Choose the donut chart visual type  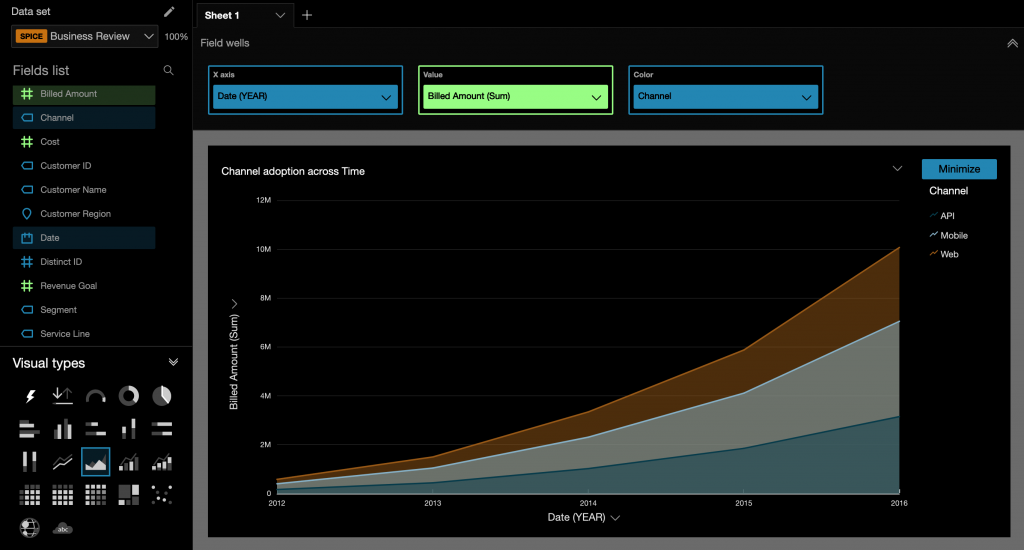coord(128,397)
